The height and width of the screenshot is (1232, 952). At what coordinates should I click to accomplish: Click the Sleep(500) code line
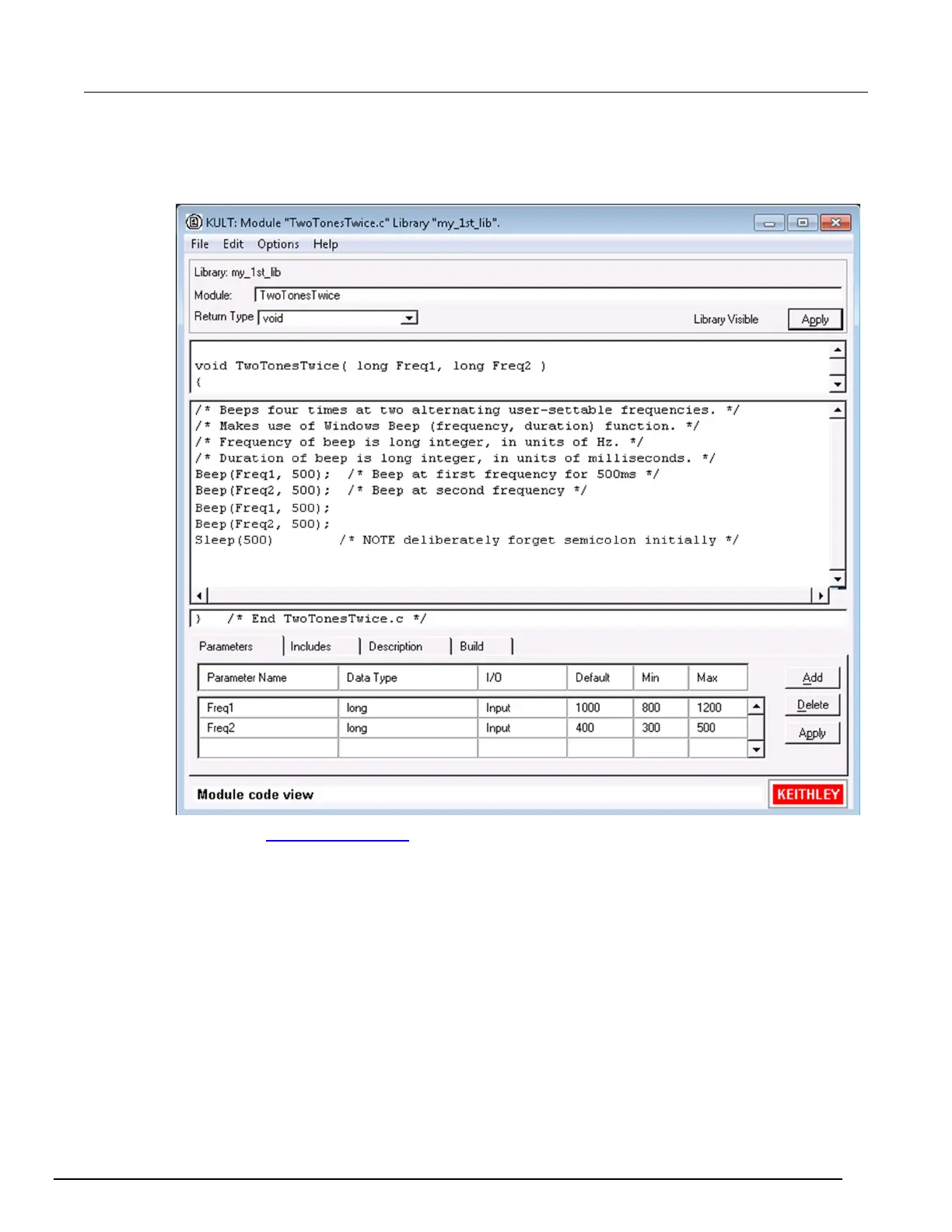tap(467, 541)
